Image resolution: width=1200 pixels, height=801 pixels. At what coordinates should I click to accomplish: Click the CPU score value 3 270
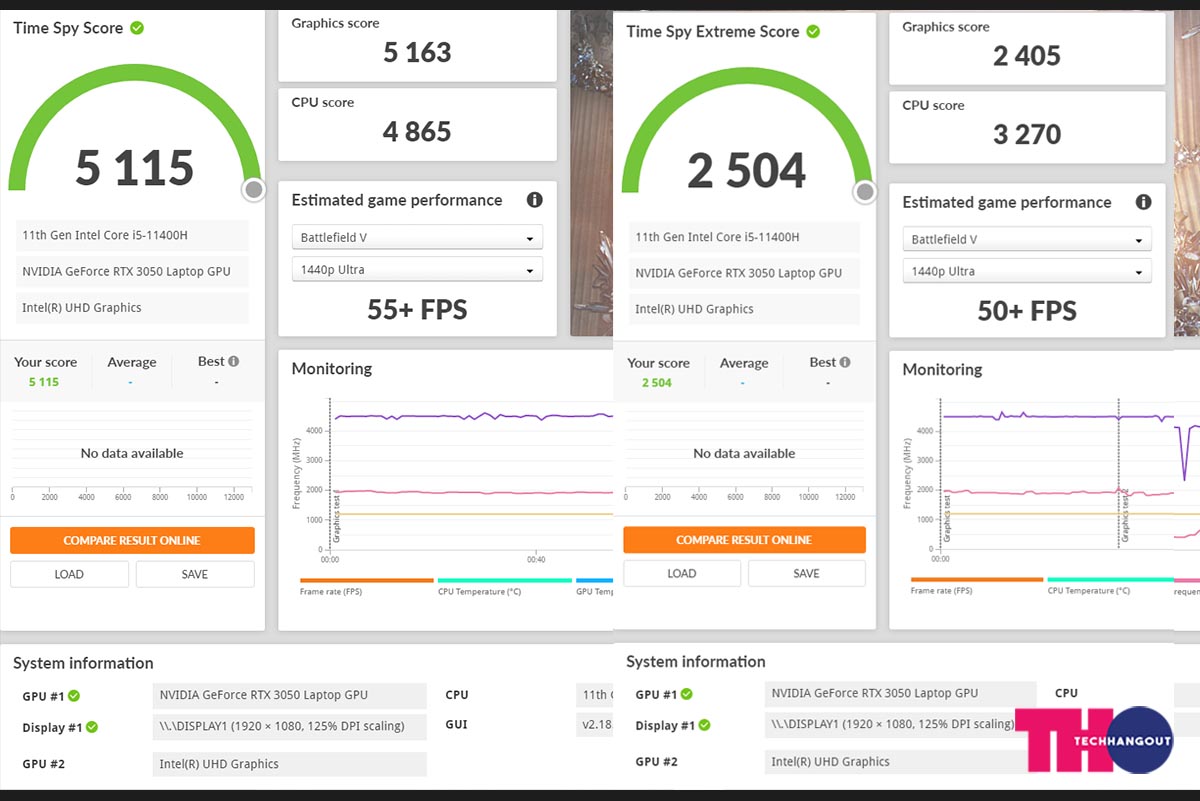pos(1027,134)
